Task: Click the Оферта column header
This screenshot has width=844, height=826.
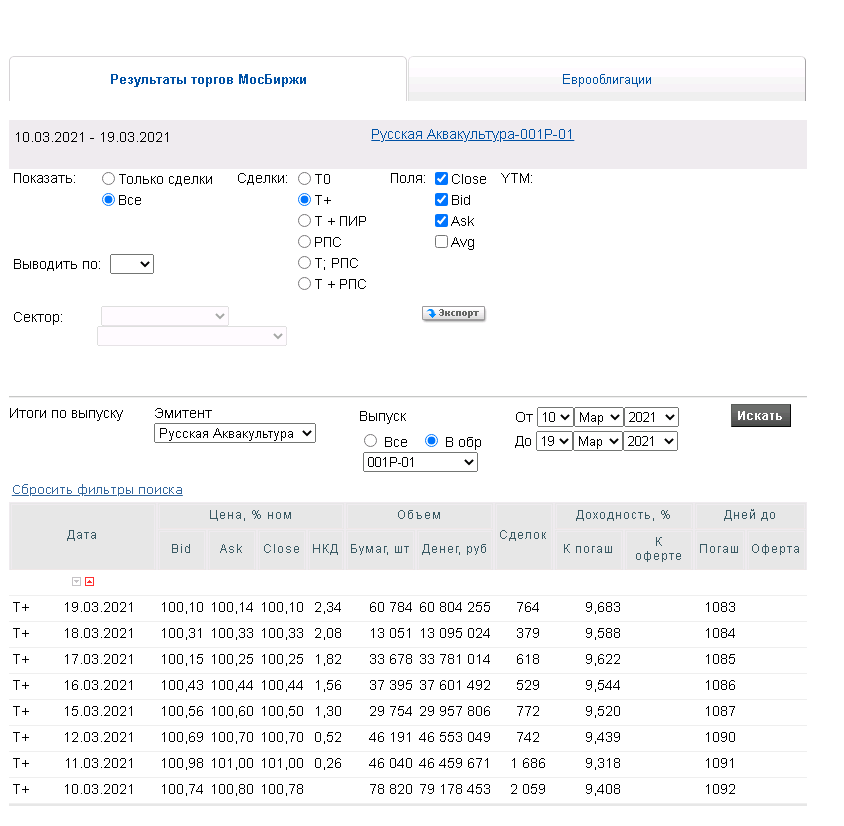Action: coord(775,549)
